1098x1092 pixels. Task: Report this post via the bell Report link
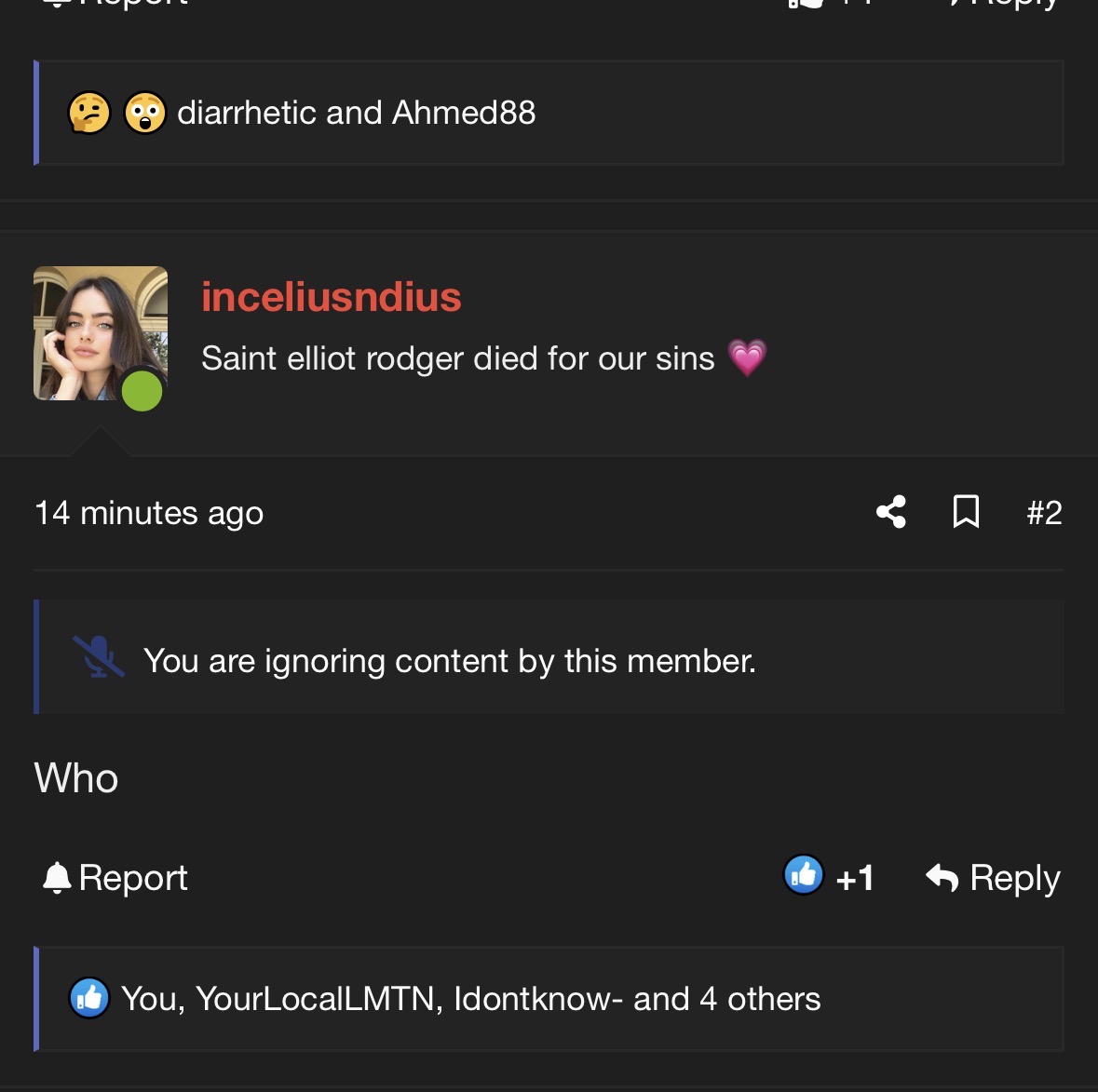[x=115, y=877]
